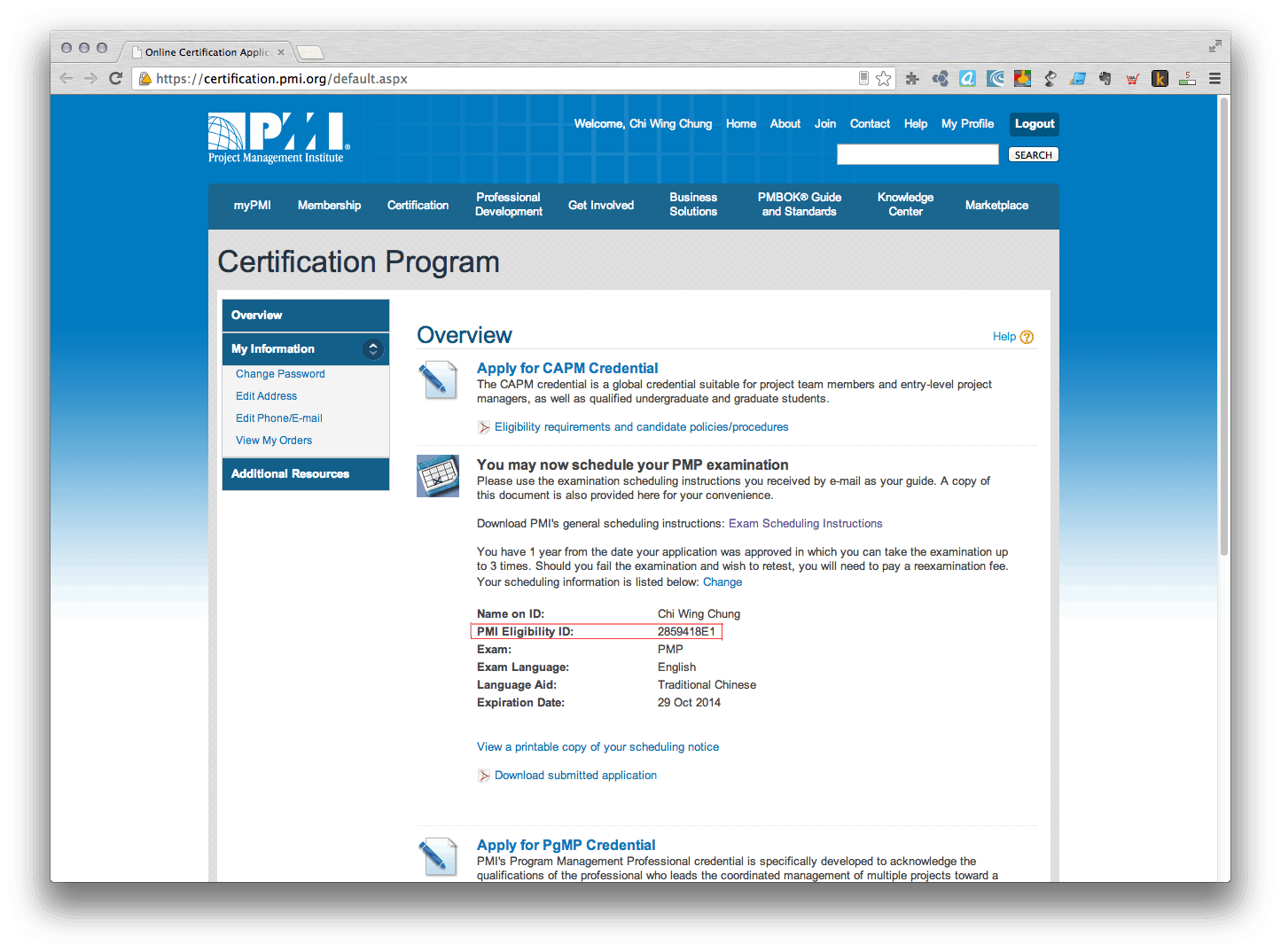Open the Marketplace menu
Screen dimensions: 1281x952
click(996, 205)
